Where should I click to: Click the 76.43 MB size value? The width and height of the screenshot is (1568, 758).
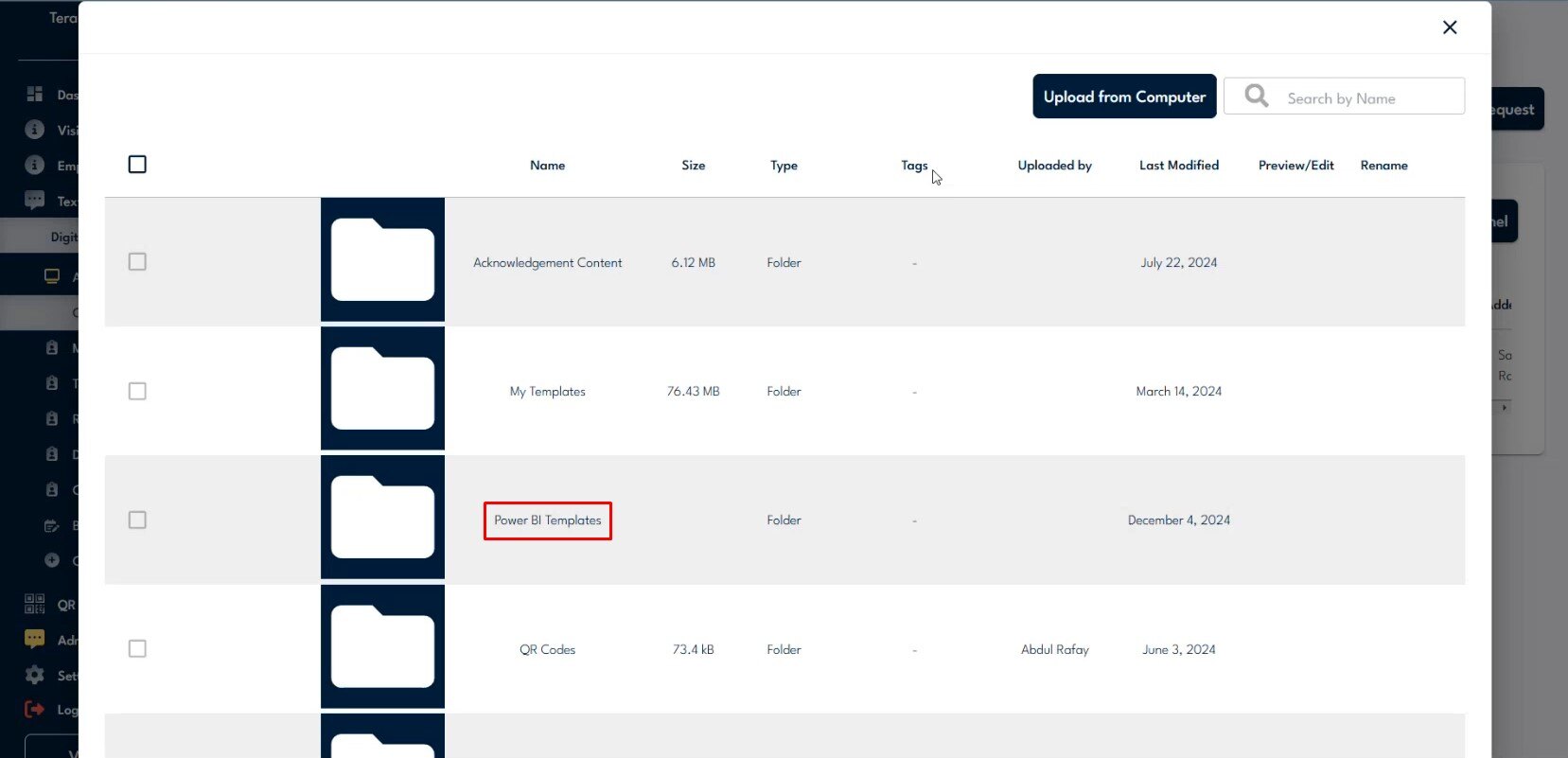[x=694, y=392]
